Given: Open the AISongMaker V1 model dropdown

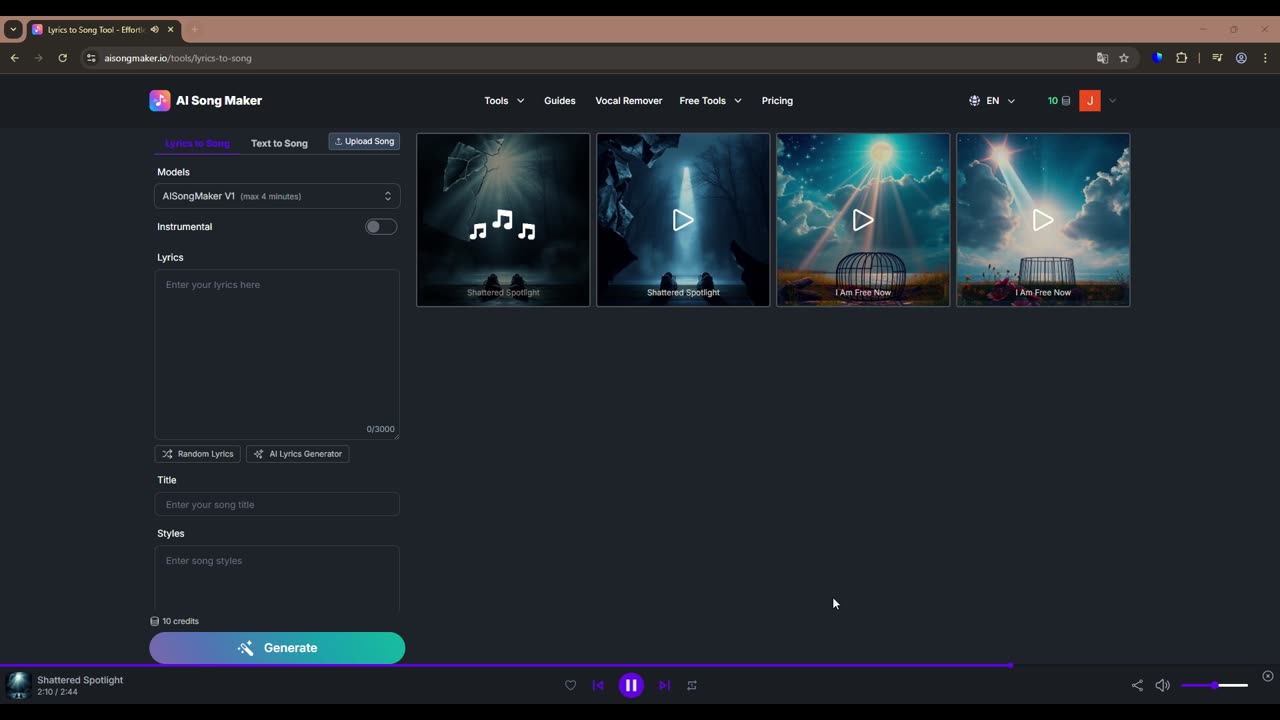Looking at the screenshot, I should (x=277, y=196).
